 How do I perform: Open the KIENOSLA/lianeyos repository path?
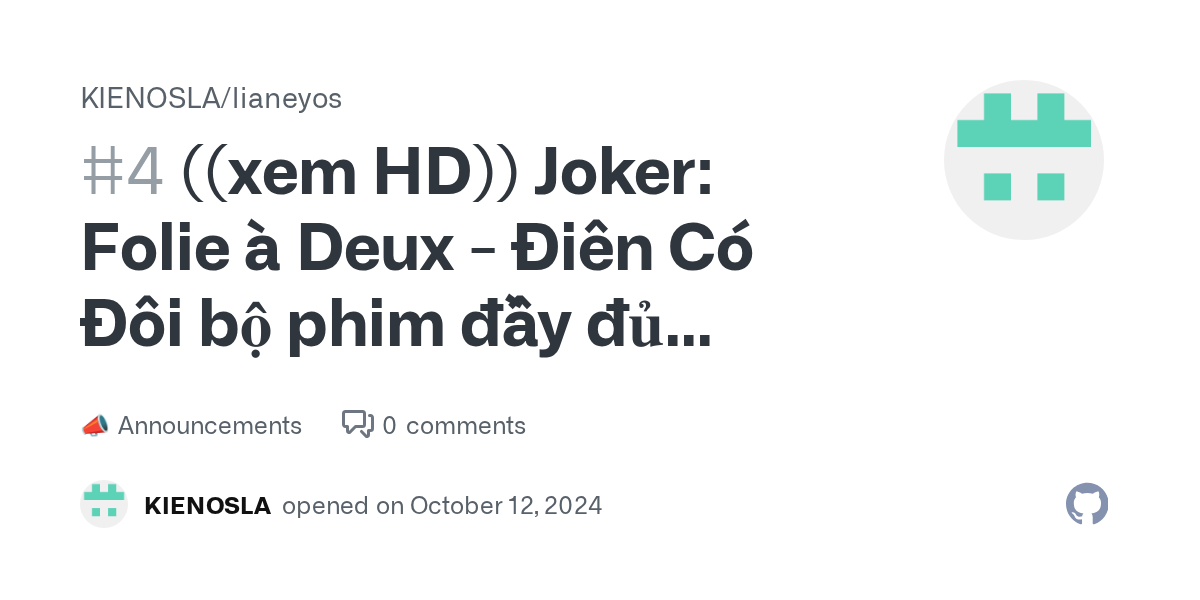[211, 98]
